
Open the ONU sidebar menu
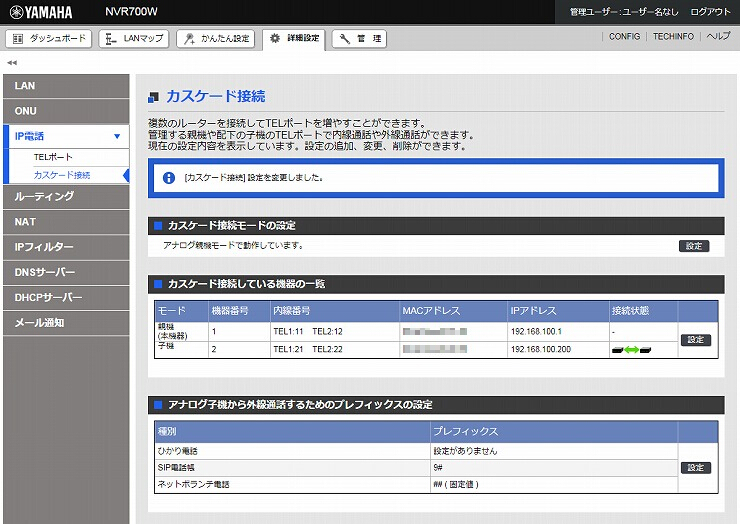66,111
